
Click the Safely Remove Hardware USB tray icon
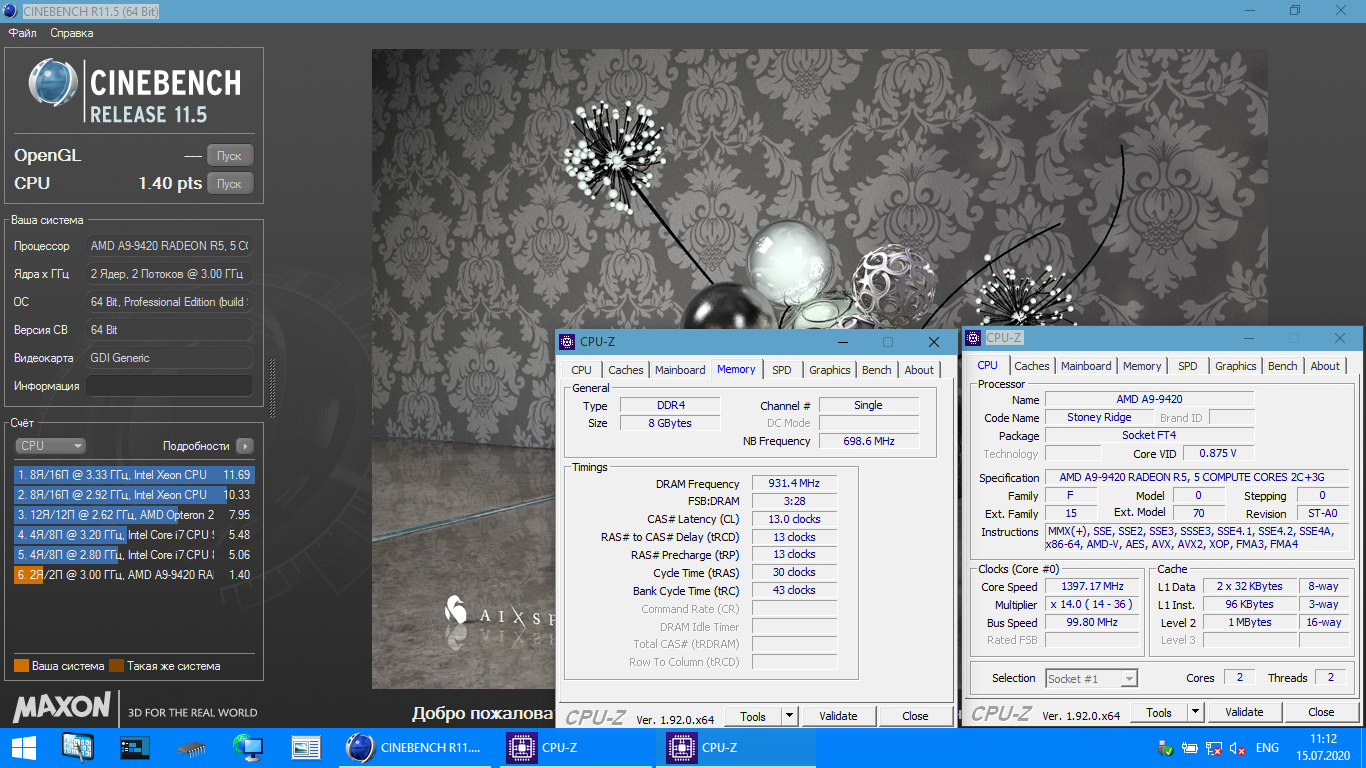(x=1165, y=748)
